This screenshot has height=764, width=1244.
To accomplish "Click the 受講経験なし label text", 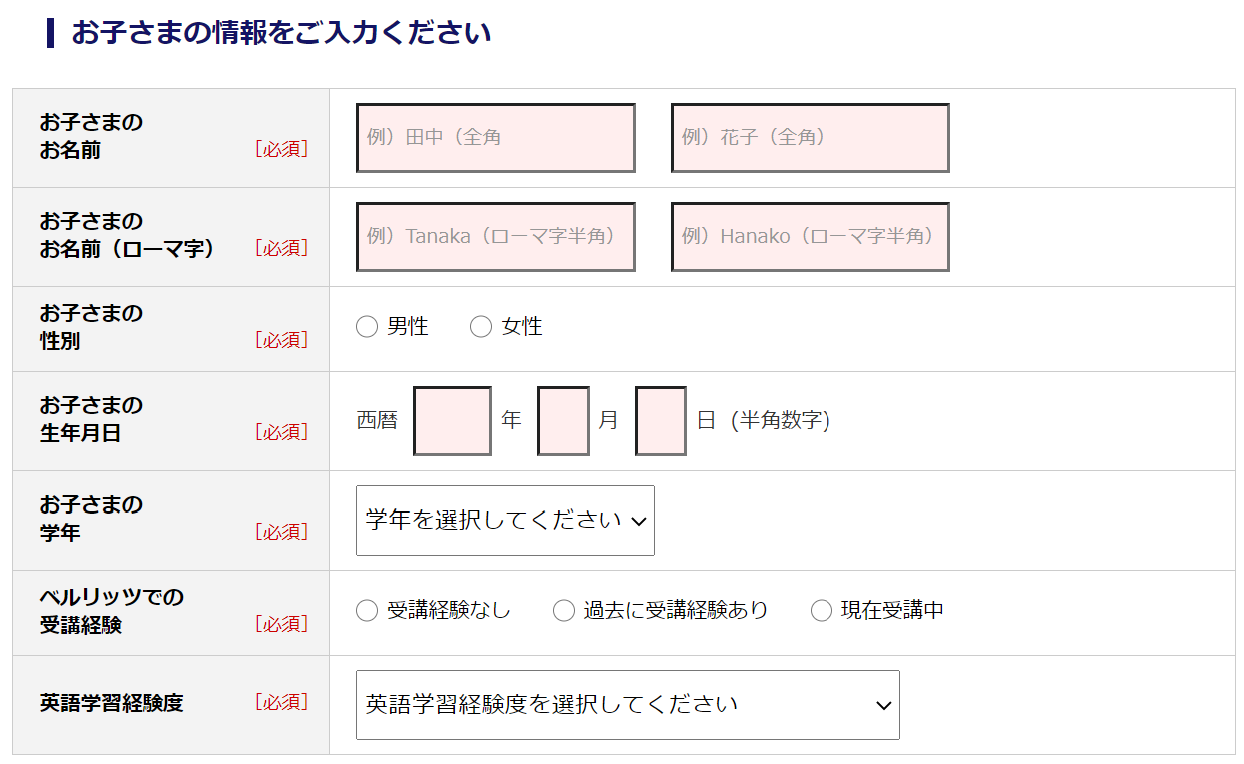I will point(449,611).
